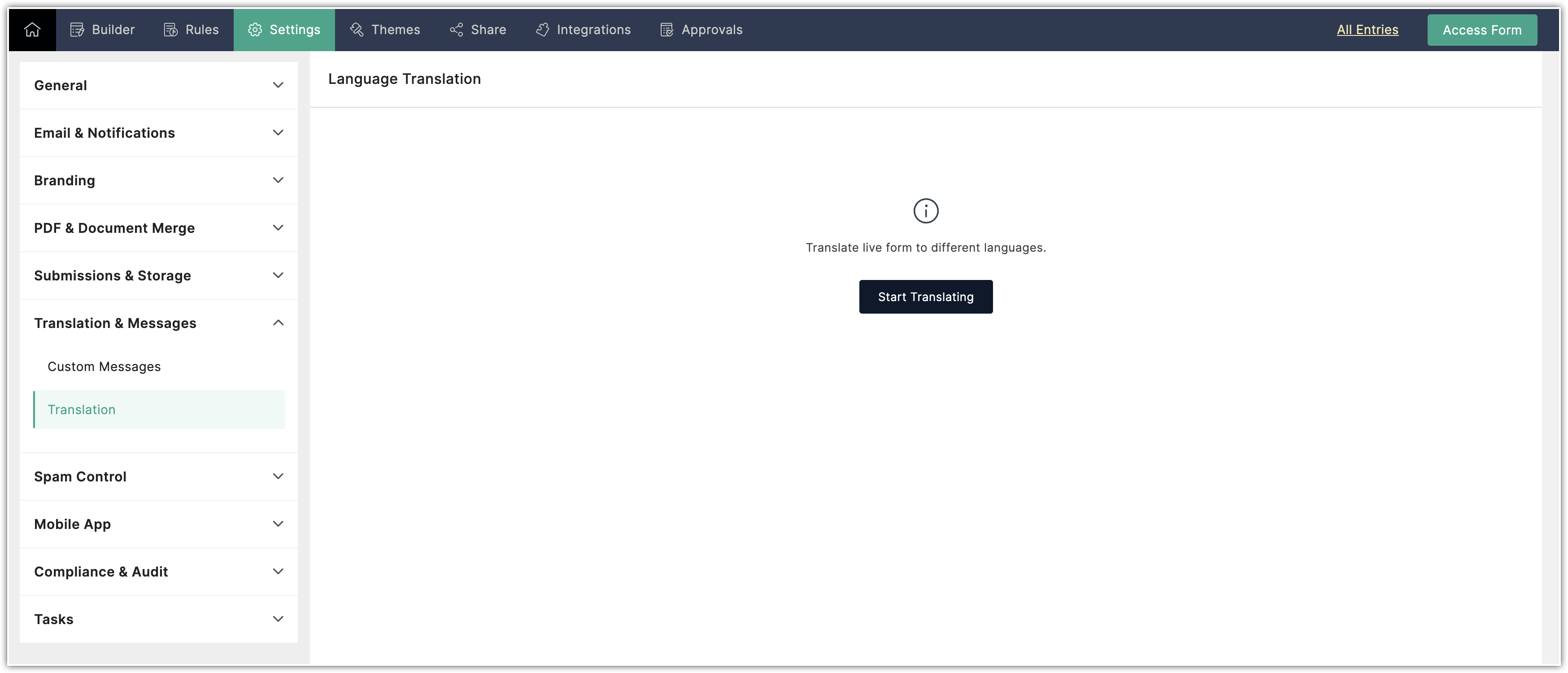Click the Settings gear icon
This screenshot has height=673, width=1568.
click(255, 30)
